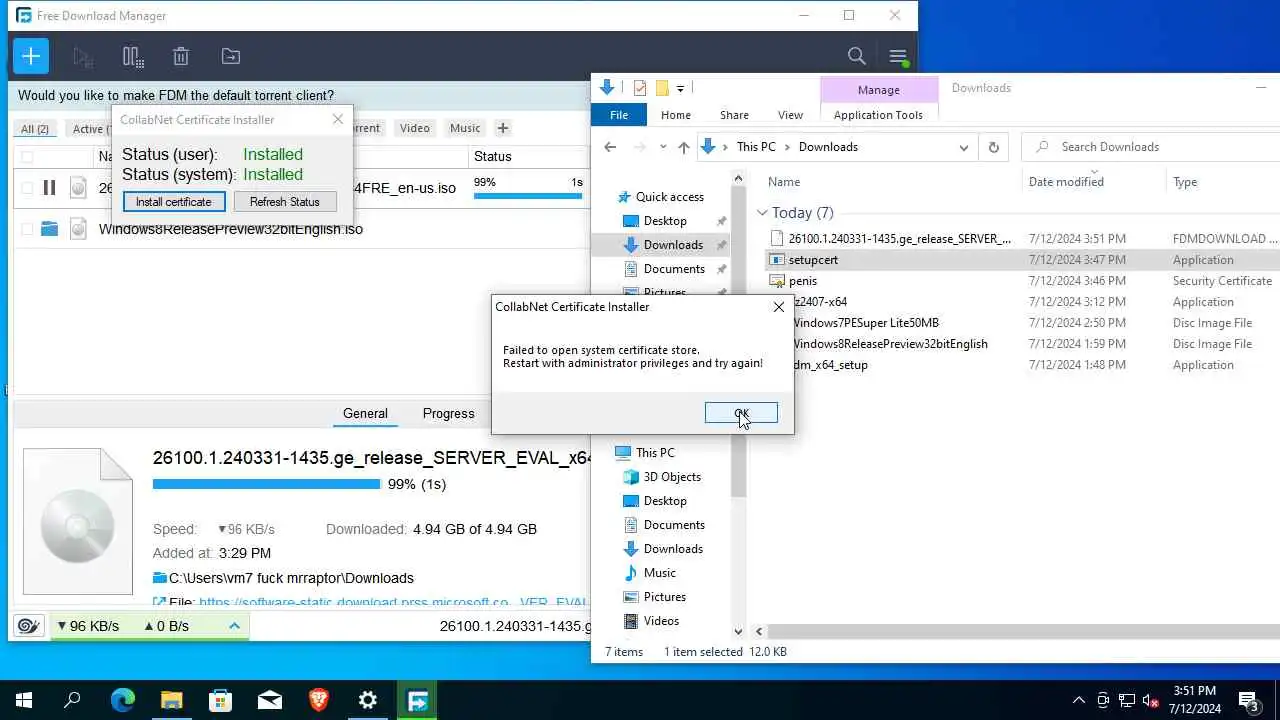Click the move to folder icon in FDM toolbar
The width and height of the screenshot is (1280, 720).
pyautogui.click(x=231, y=56)
